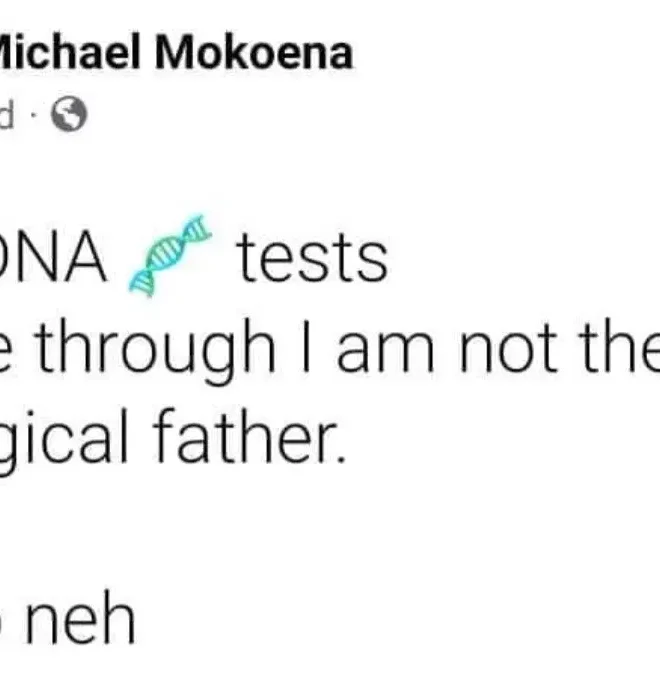Click the word 'neh' at the bottom
The height and width of the screenshot is (689, 660).
[78, 620]
